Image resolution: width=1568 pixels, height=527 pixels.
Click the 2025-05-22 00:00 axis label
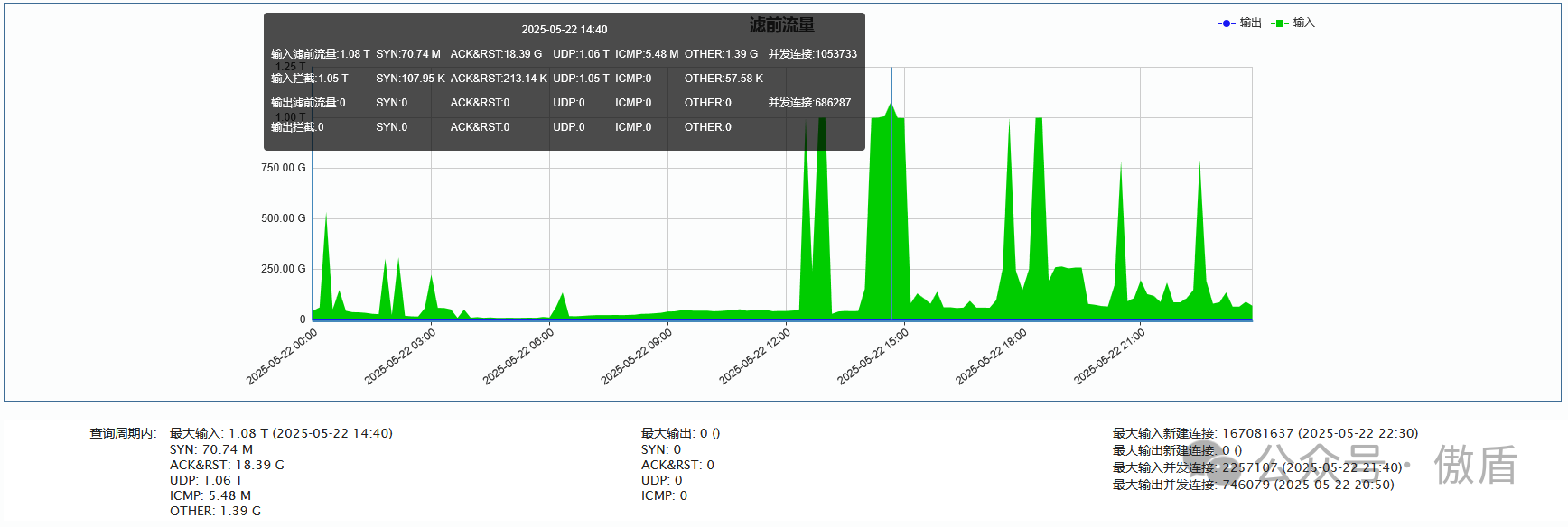coord(282,357)
